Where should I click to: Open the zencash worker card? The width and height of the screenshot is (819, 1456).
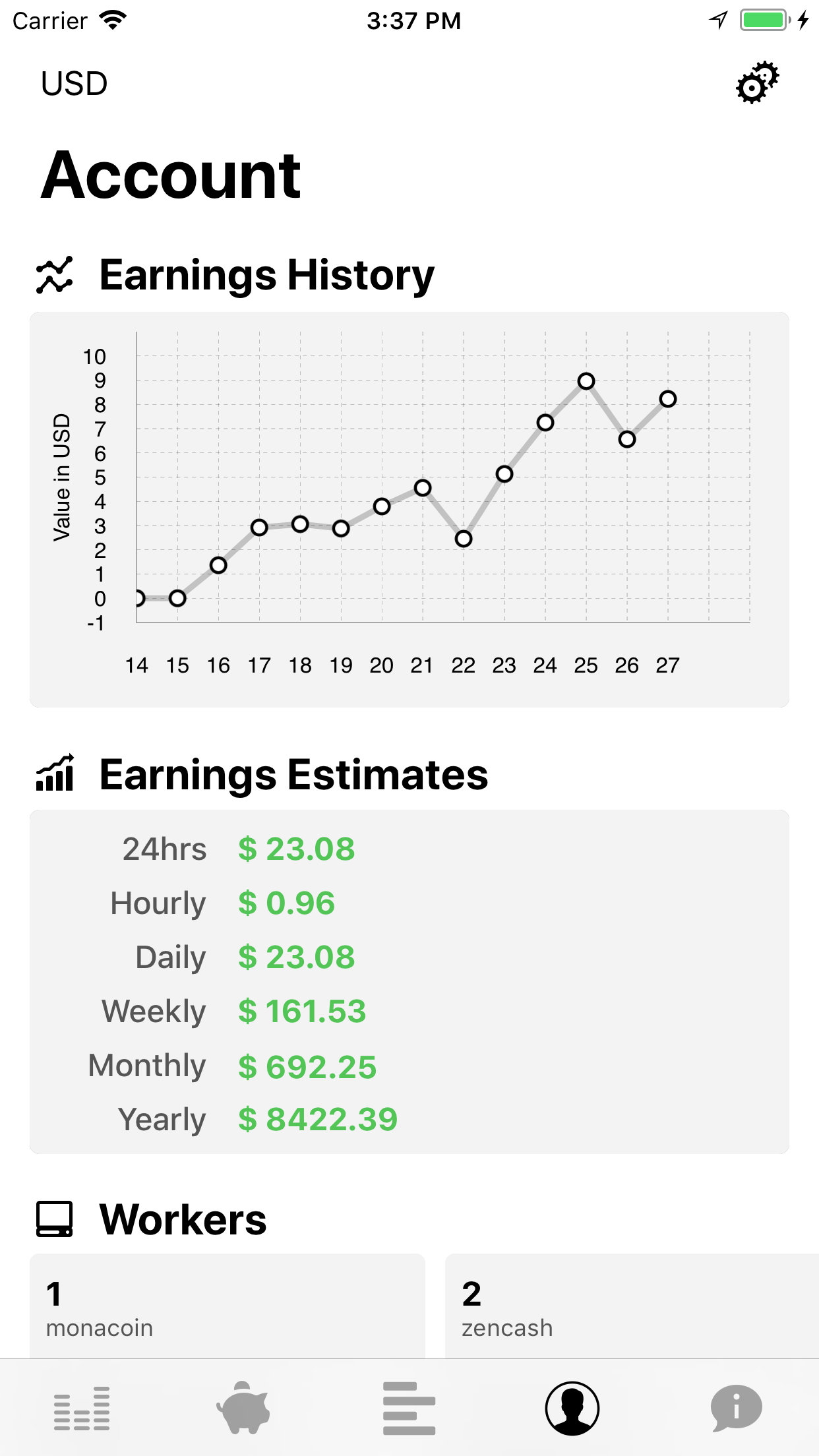coord(632,1306)
